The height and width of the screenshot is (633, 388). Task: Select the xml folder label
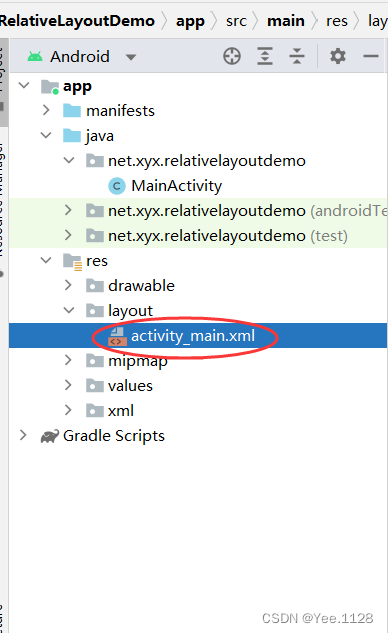pyautogui.click(x=121, y=411)
